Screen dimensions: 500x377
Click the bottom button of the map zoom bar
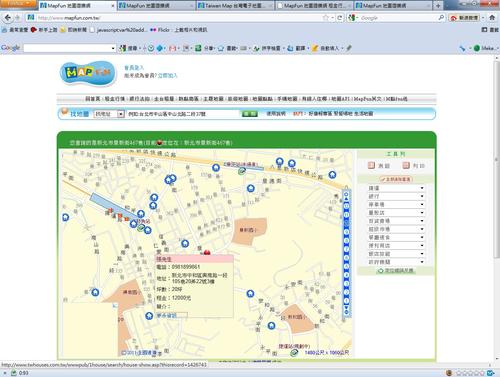coord(346,312)
